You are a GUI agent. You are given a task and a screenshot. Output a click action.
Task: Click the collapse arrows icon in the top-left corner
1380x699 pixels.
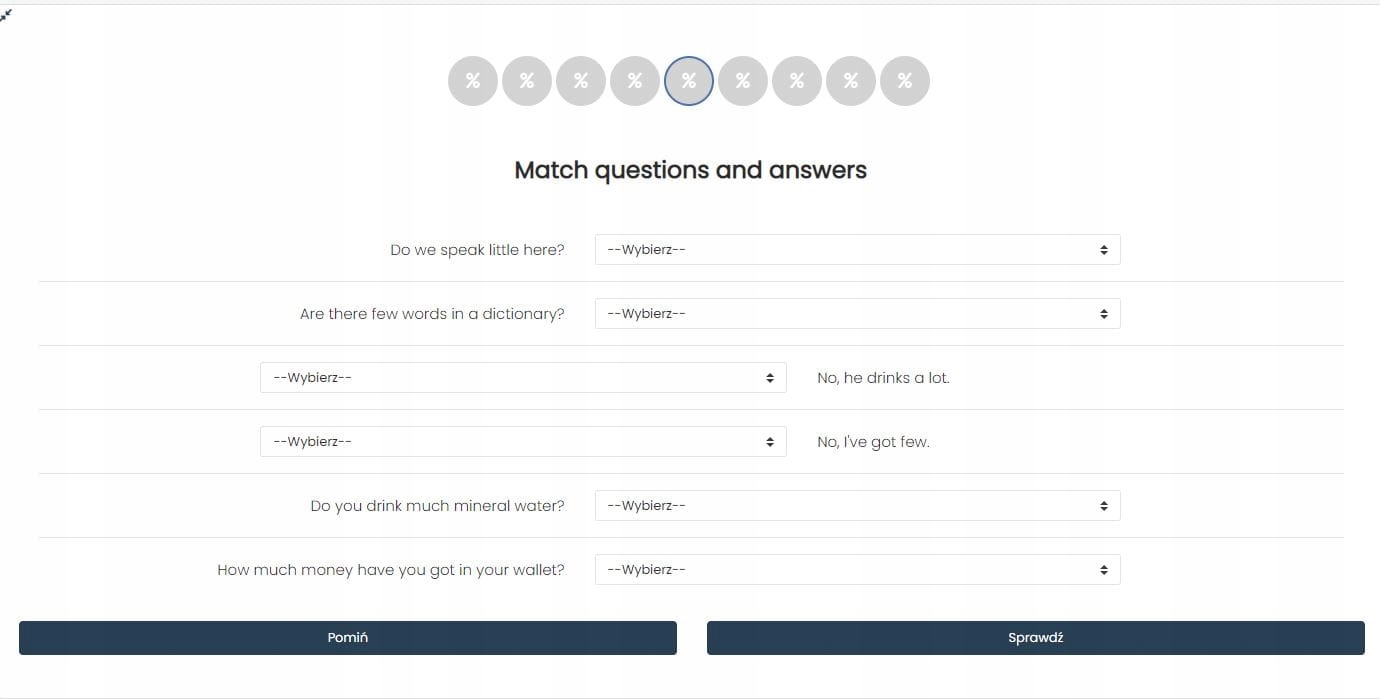pyautogui.click(x=6, y=15)
